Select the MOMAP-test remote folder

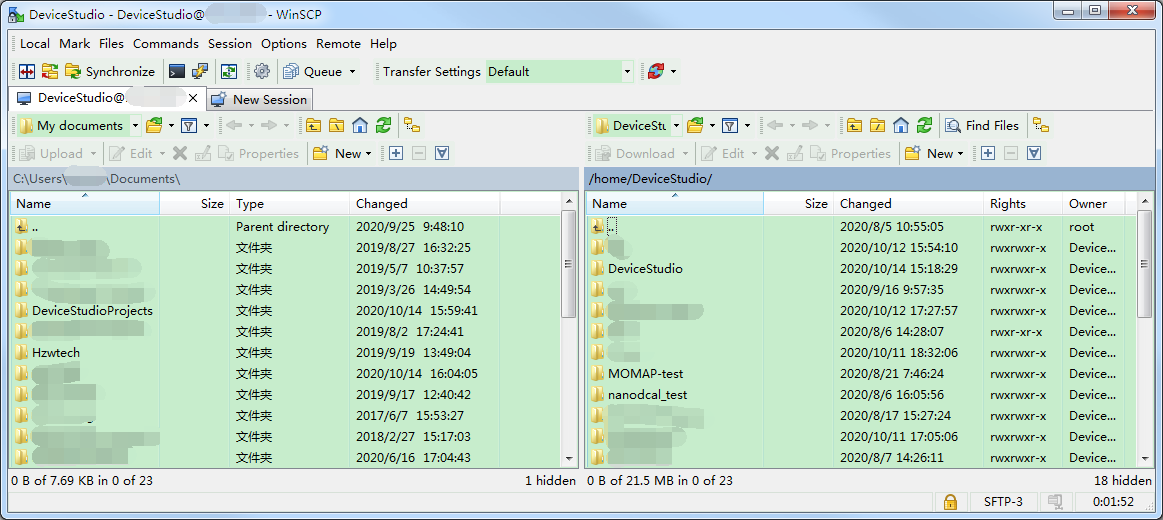coord(645,374)
